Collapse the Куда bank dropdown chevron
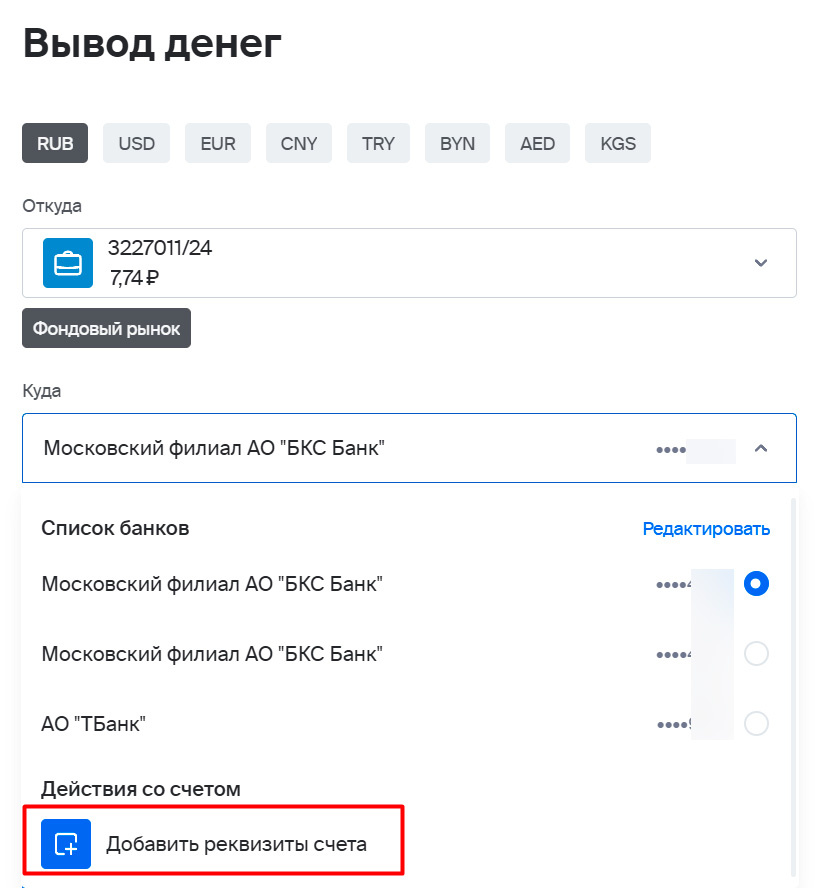Viewport: 817px width, 888px height. pyautogui.click(x=761, y=448)
